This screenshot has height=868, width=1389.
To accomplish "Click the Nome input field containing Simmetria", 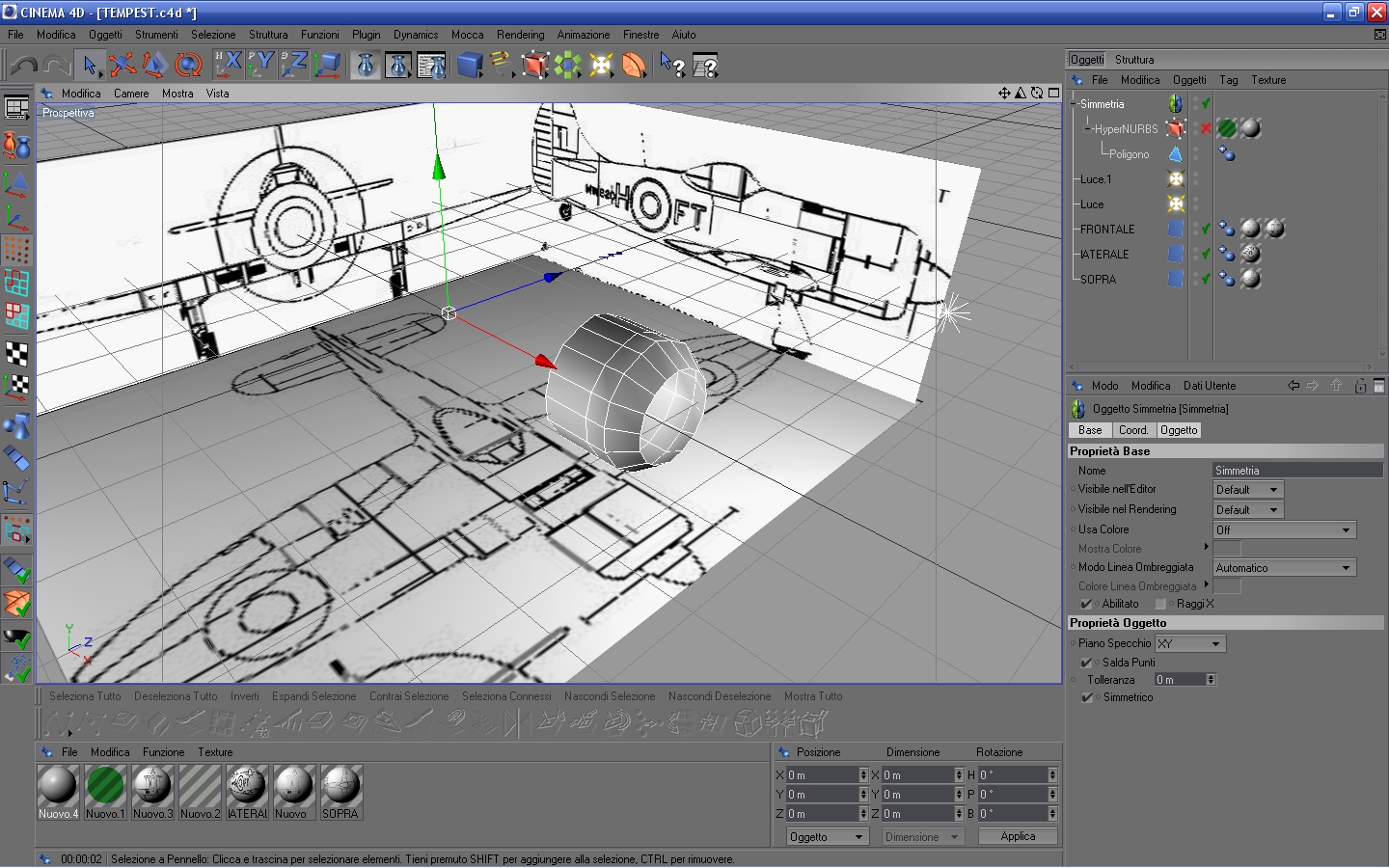I will pyautogui.click(x=1297, y=471).
